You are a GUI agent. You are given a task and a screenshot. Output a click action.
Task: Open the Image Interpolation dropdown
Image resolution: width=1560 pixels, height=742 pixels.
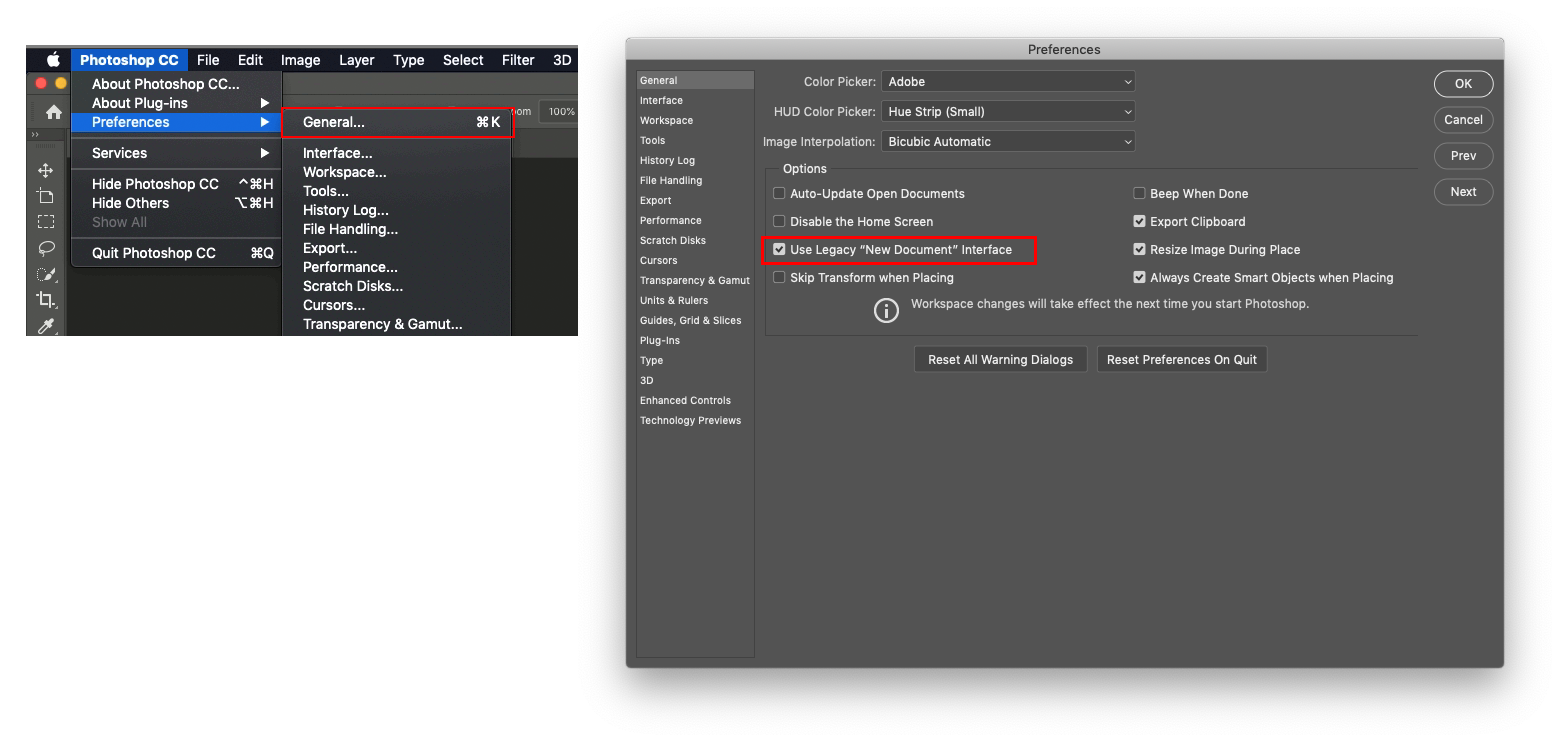(x=1007, y=141)
